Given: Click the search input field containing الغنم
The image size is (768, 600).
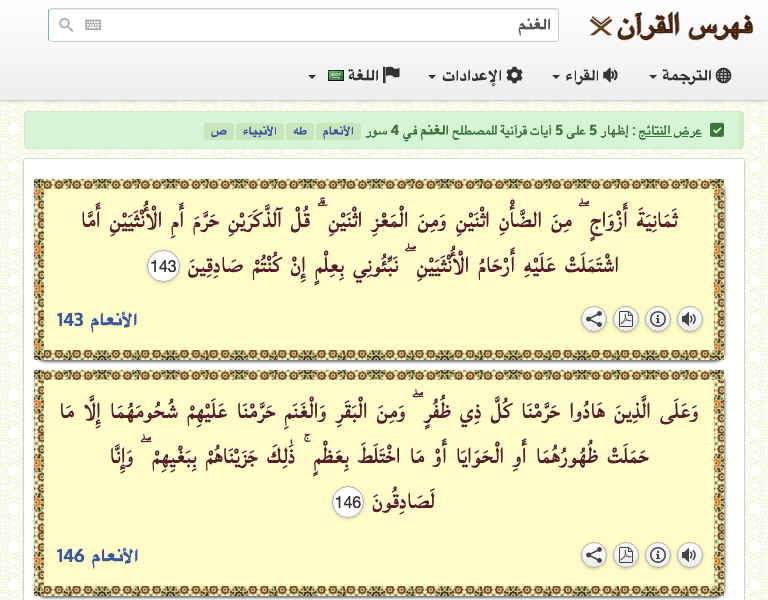Looking at the screenshot, I should (303, 25).
